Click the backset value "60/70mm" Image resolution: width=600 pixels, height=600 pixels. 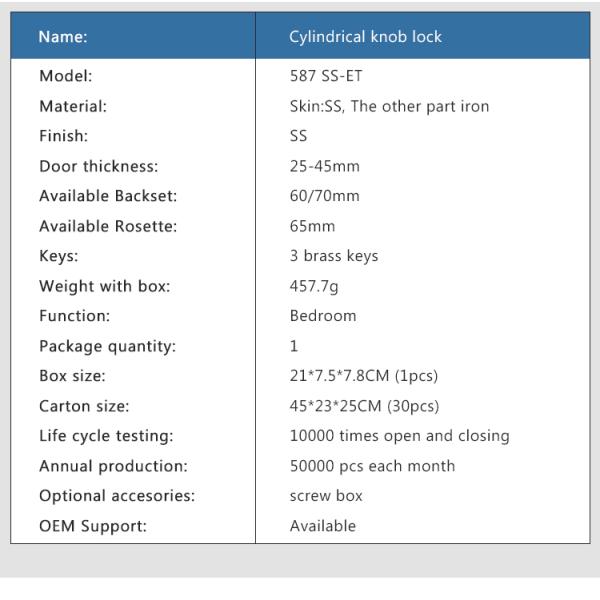tap(324, 196)
